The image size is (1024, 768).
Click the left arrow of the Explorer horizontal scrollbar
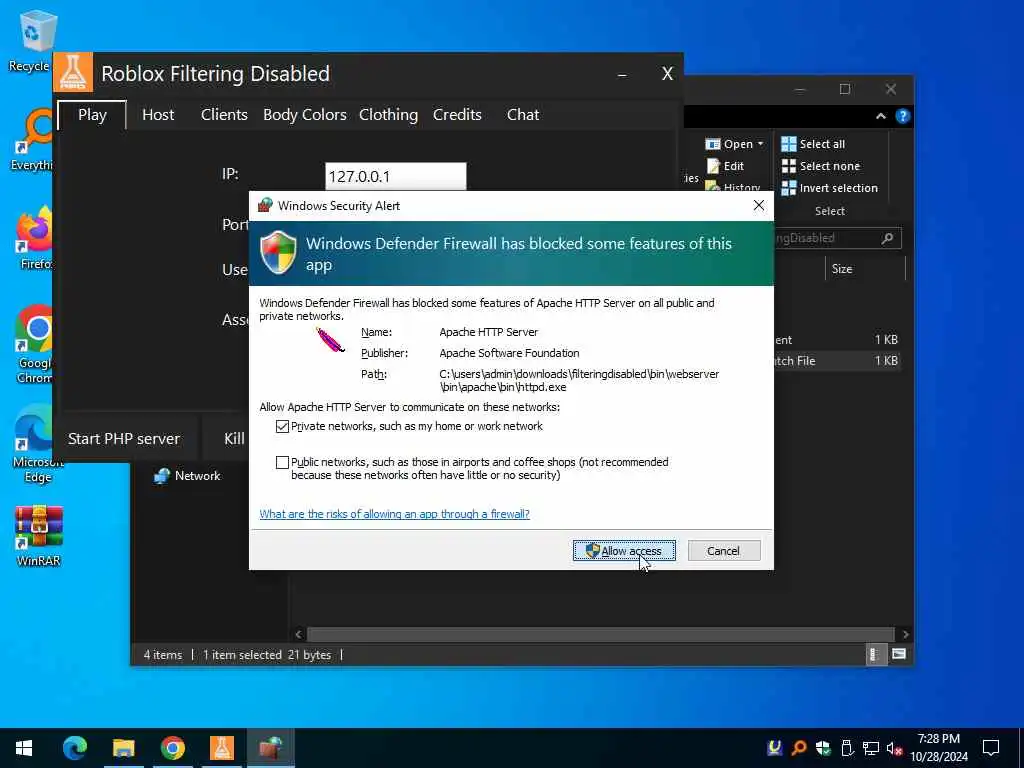pos(298,634)
